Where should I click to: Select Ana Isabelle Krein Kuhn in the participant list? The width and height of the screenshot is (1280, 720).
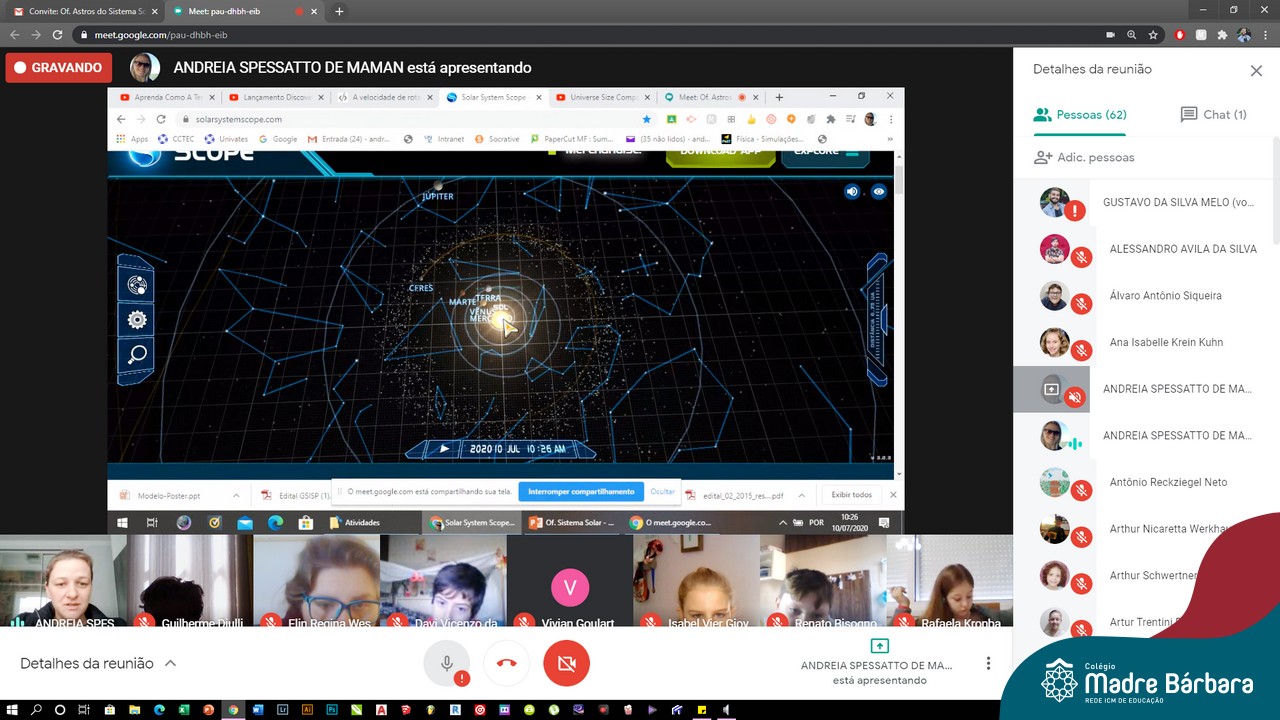[x=1165, y=342]
